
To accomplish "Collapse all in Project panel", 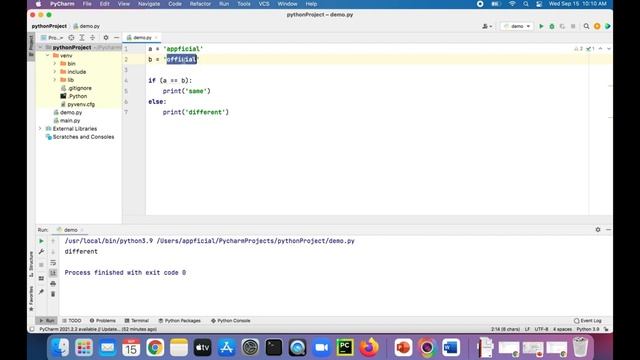I will pos(92,38).
